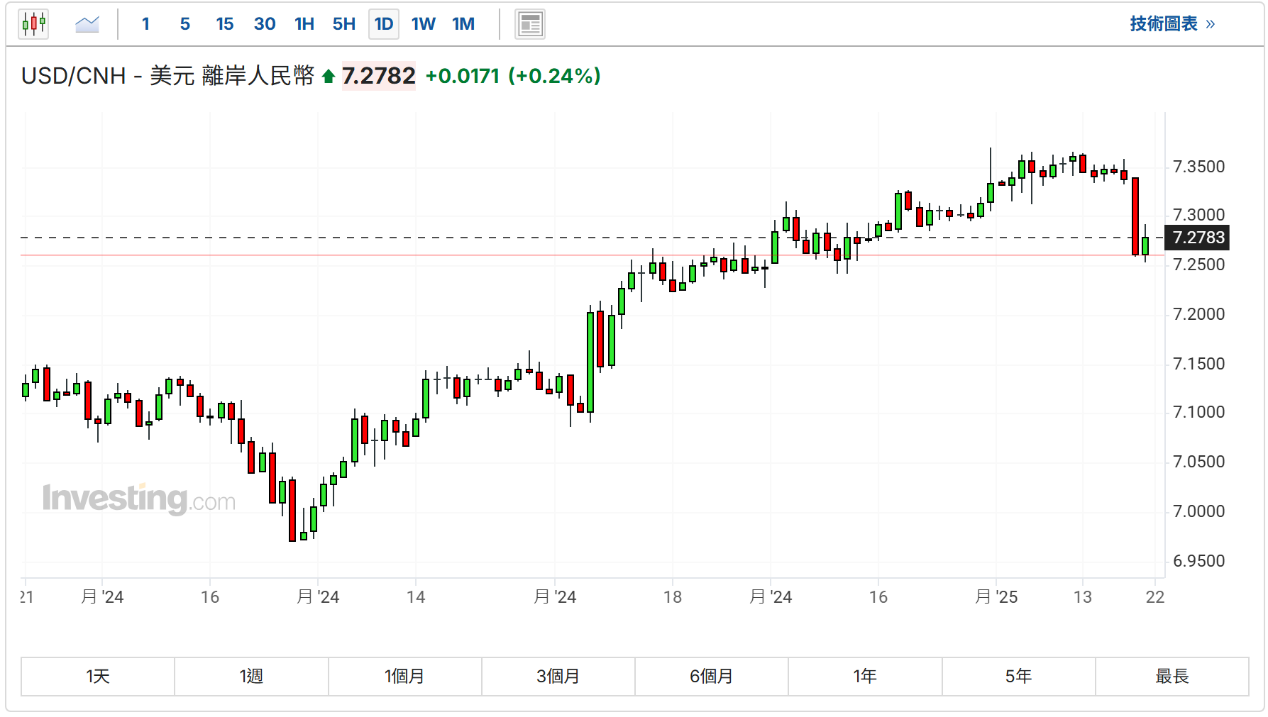Select the 1-minute interval
Viewport: 1268px width, 717px height.
pyautogui.click(x=146, y=24)
